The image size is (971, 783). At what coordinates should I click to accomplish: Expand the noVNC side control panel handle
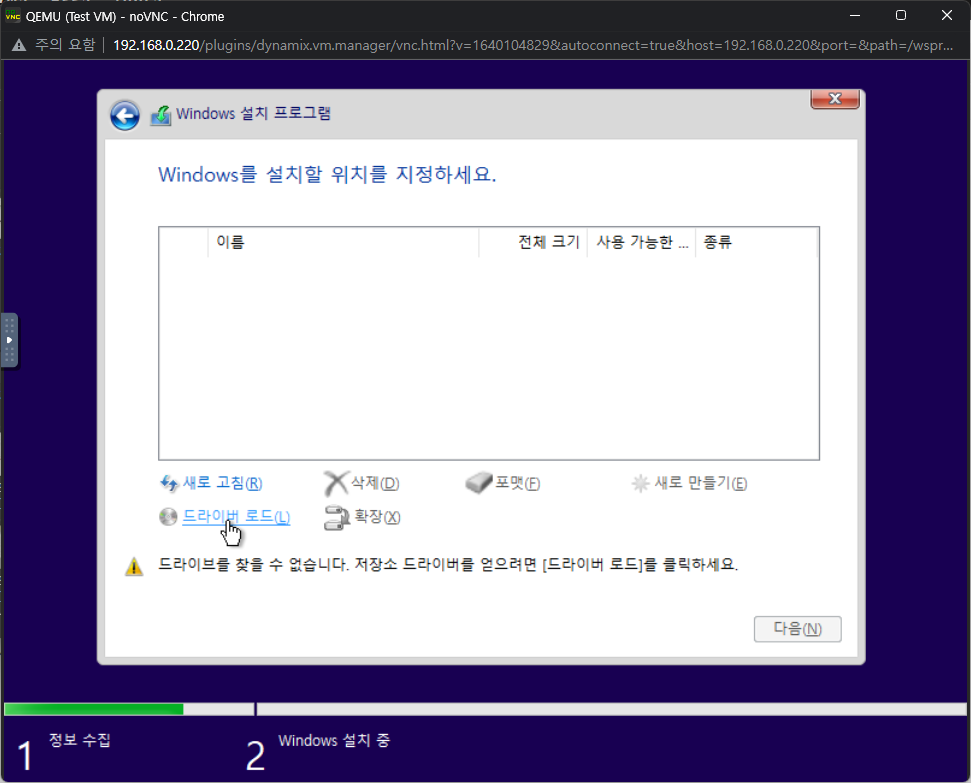coord(9,340)
